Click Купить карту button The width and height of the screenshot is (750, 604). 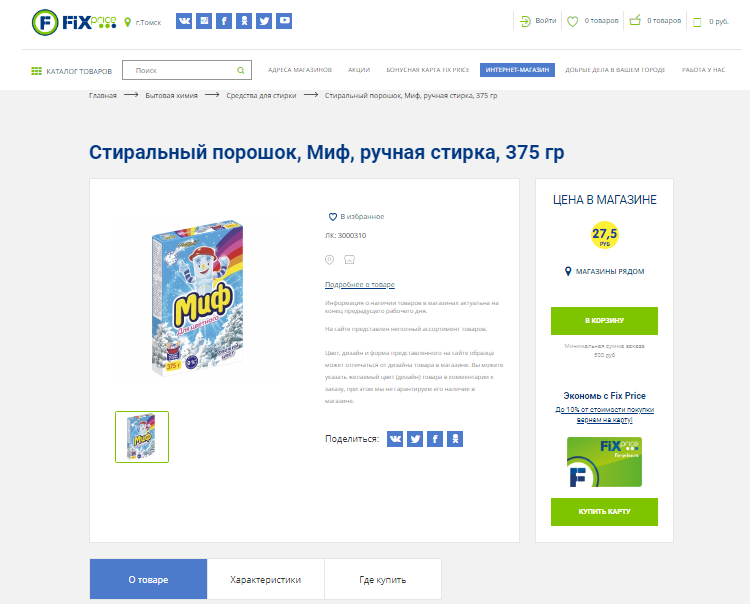(604, 512)
